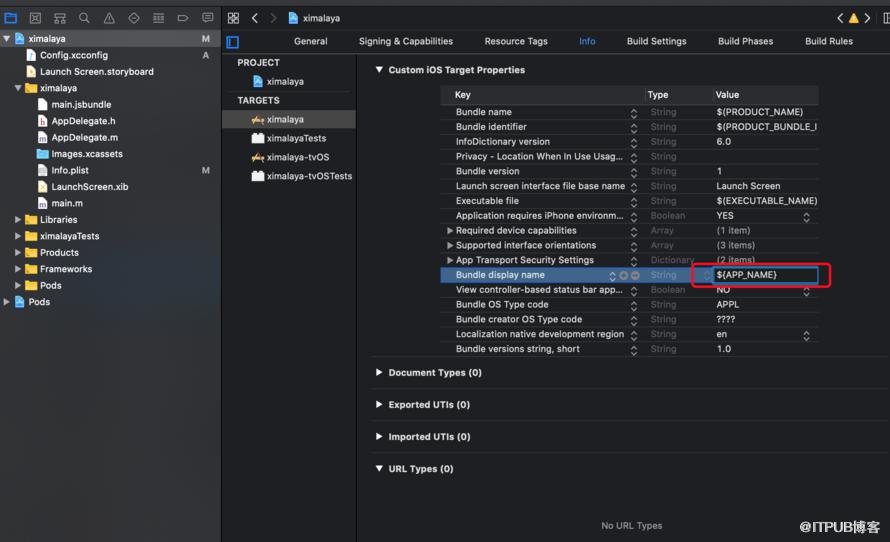Screen dimensions: 890x542
Task: Click the related items grid icon
Action: point(233,18)
